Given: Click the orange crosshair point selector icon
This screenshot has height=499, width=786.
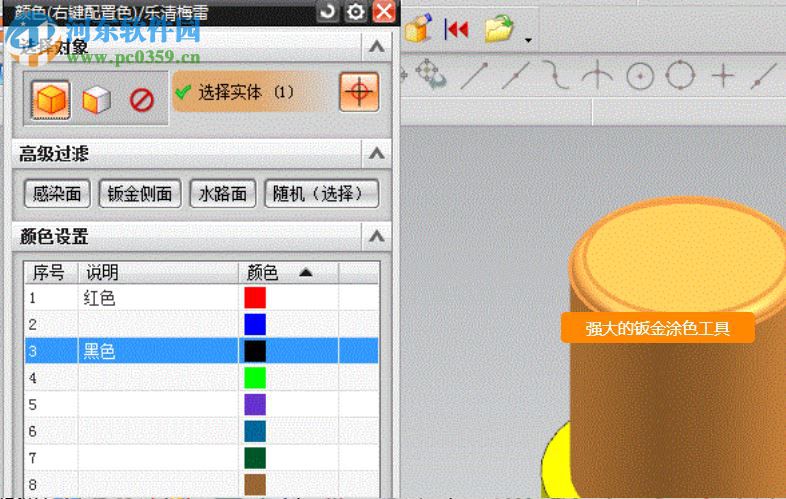Looking at the screenshot, I should tap(359, 92).
